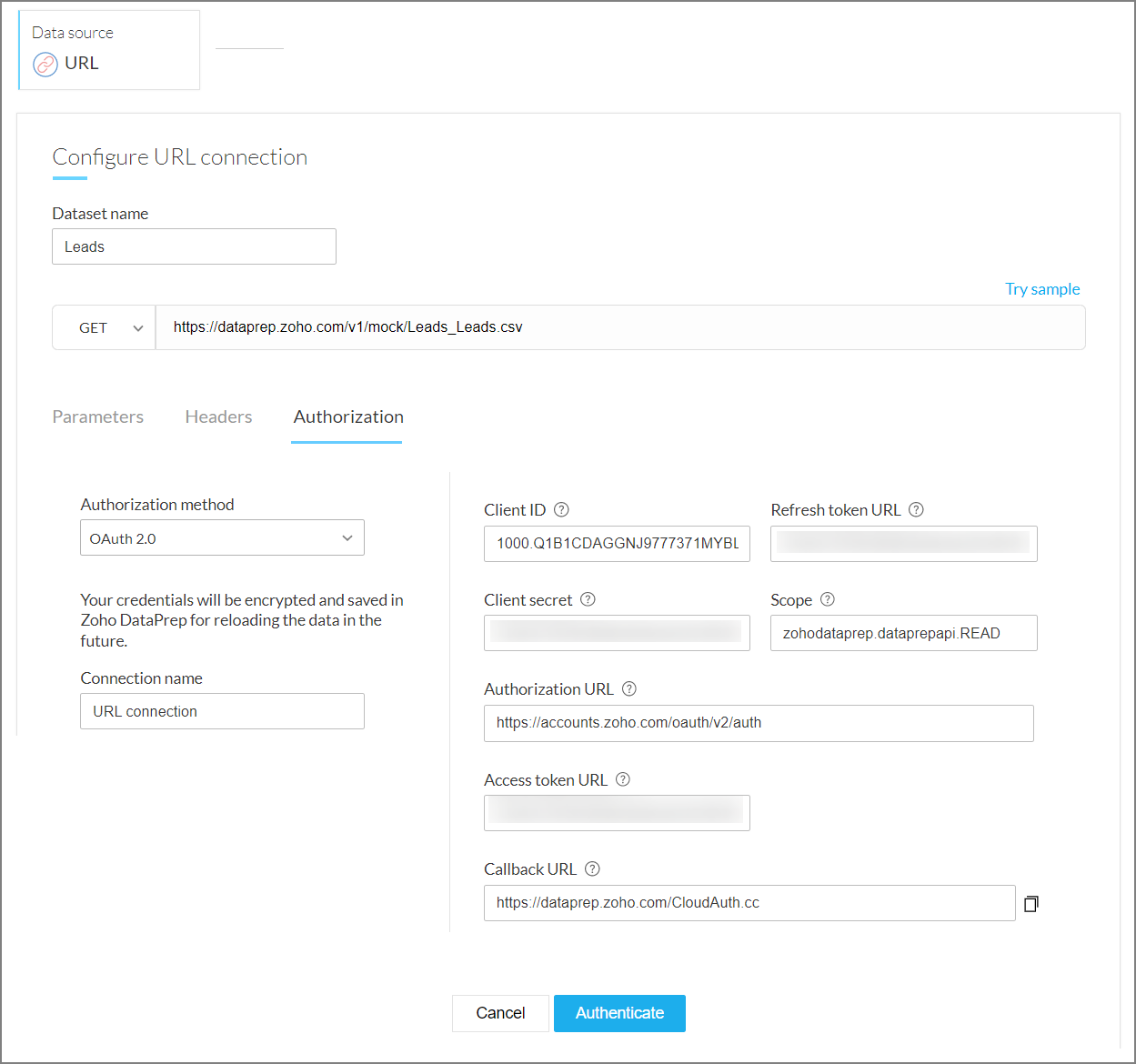
Task: Open help icon next to Scope
Action: pos(827,599)
